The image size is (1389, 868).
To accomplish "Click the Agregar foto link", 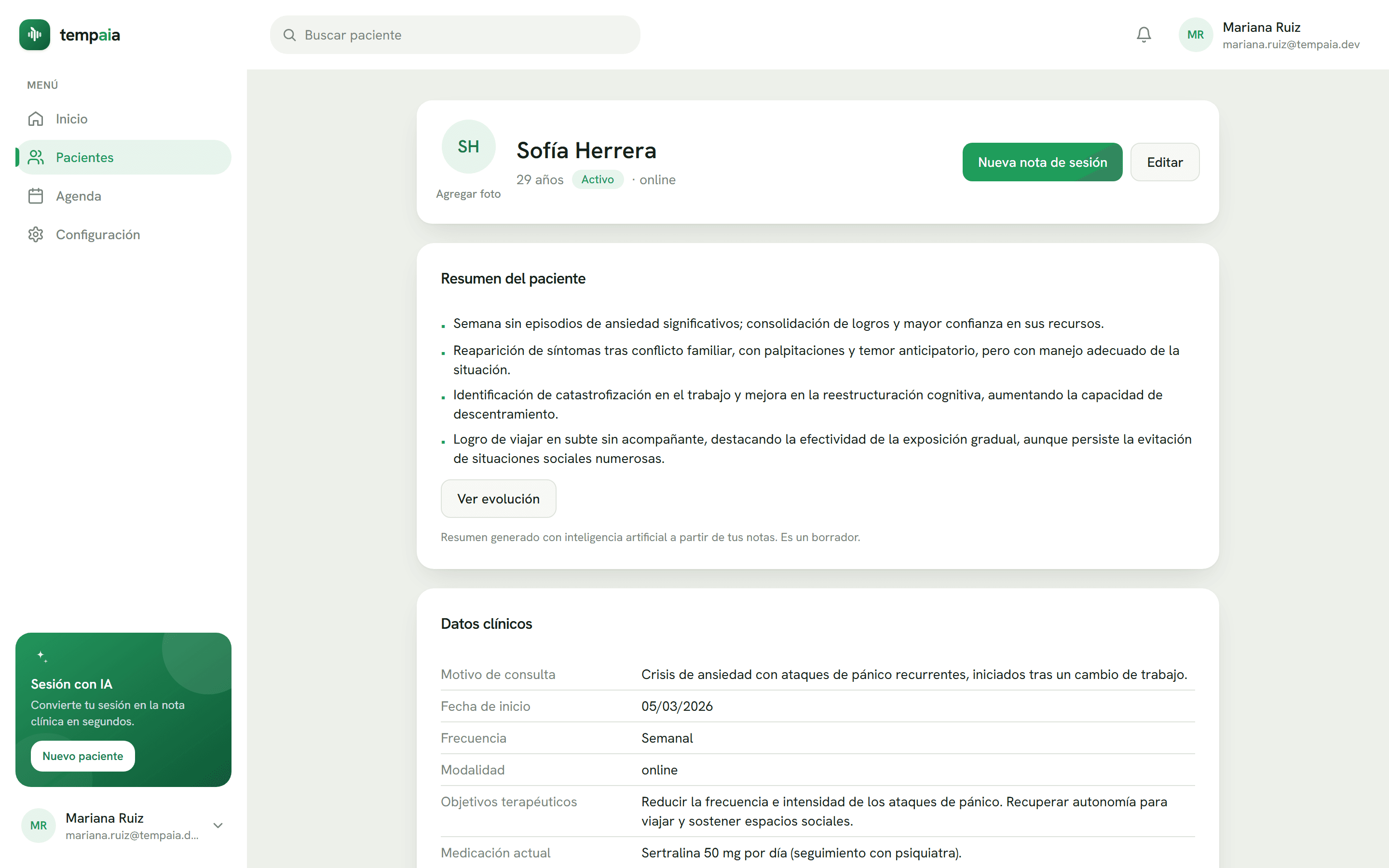I will [x=468, y=194].
